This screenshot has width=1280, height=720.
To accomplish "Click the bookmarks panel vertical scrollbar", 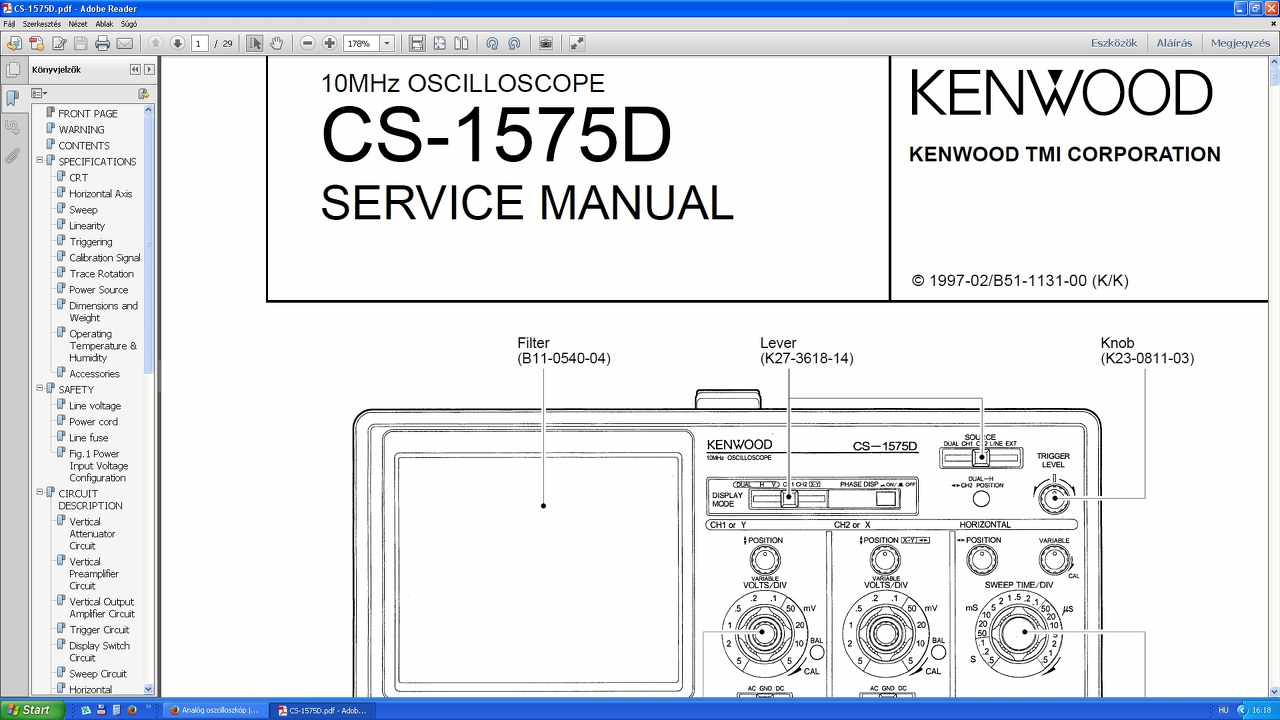I will click(149, 399).
